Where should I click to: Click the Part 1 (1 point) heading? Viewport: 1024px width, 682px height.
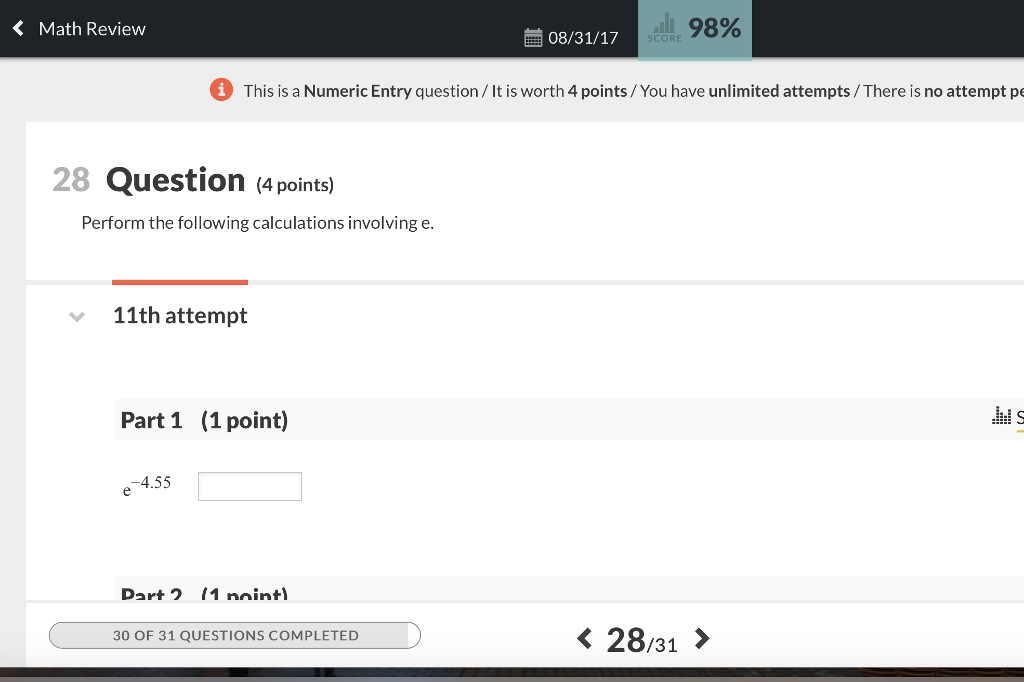(x=204, y=420)
